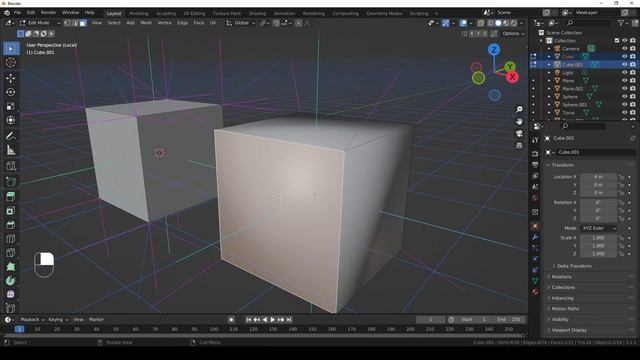Expand the Relations panel
Image resolution: width=640 pixels, height=360 pixels.
coord(562,277)
